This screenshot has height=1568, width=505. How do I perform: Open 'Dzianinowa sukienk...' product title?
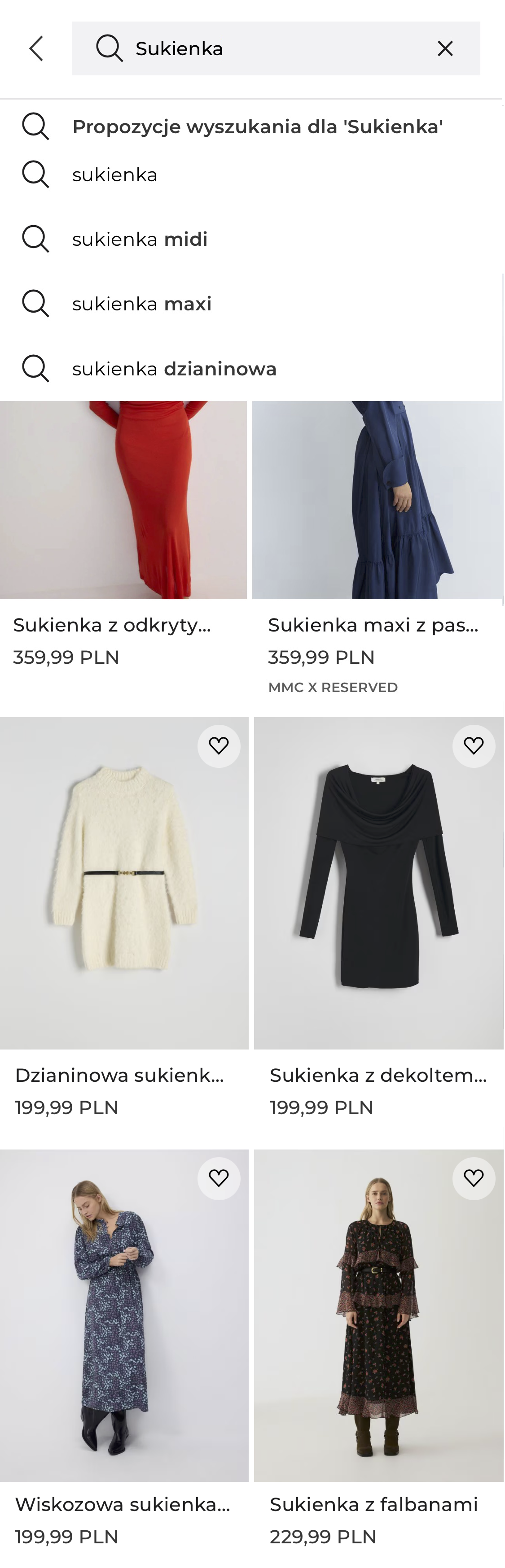[x=119, y=1075]
